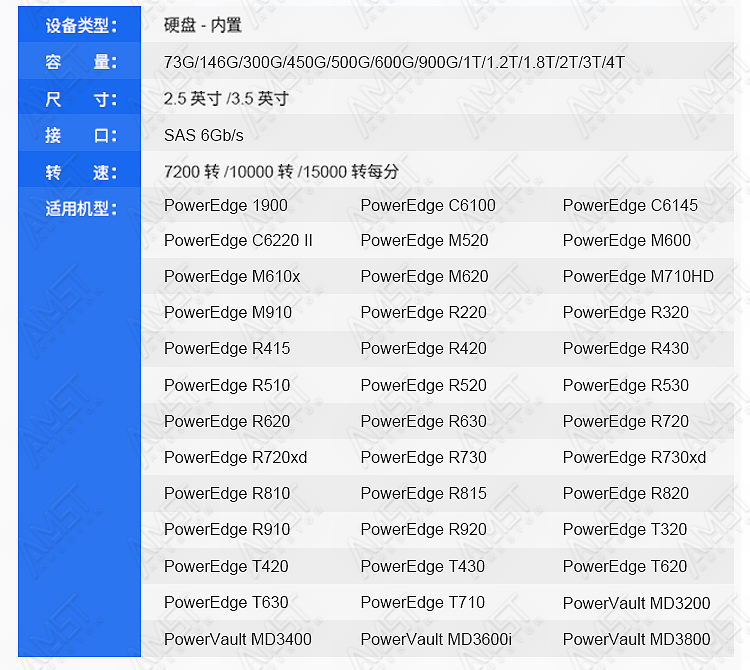This screenshot has height=670, width=750.
Task: Click PowerEdge T710 cell
Action: pos(423,603)
